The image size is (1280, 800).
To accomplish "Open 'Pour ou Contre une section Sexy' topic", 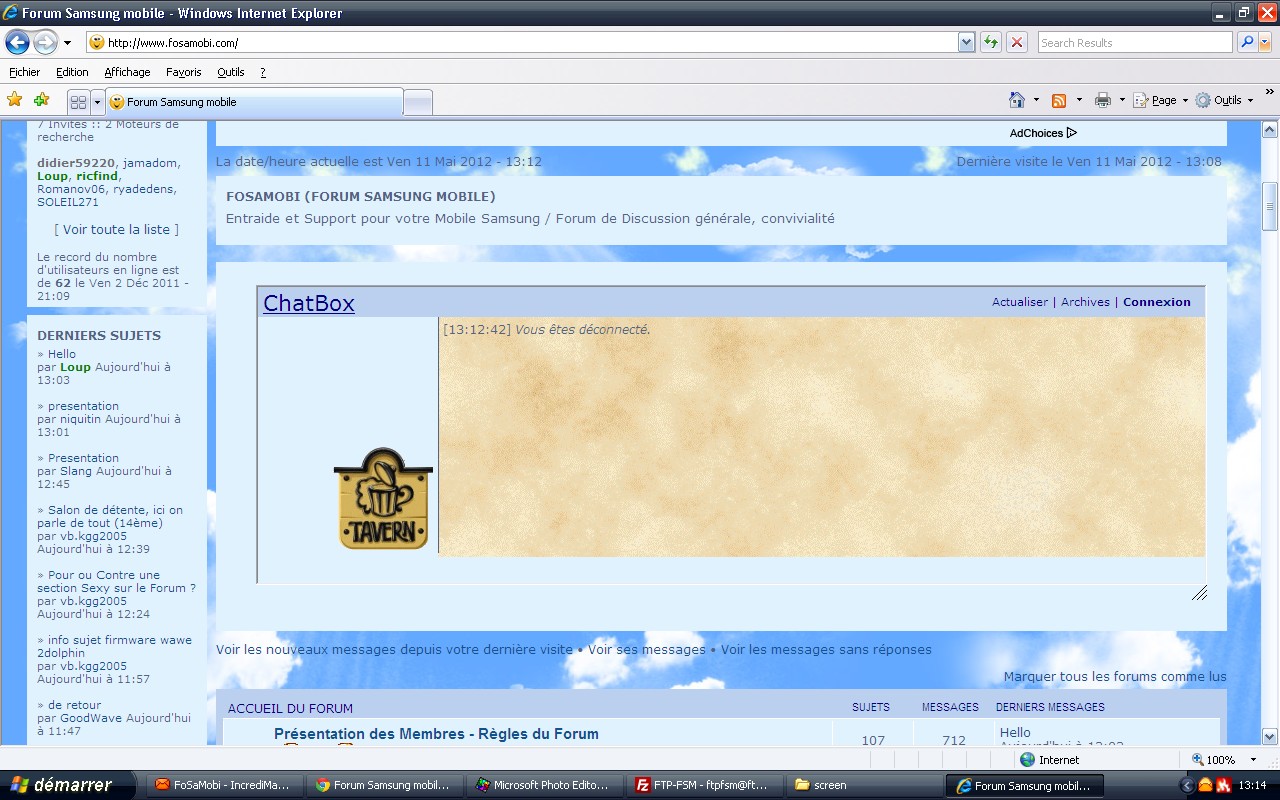I will tap(116, 581).
